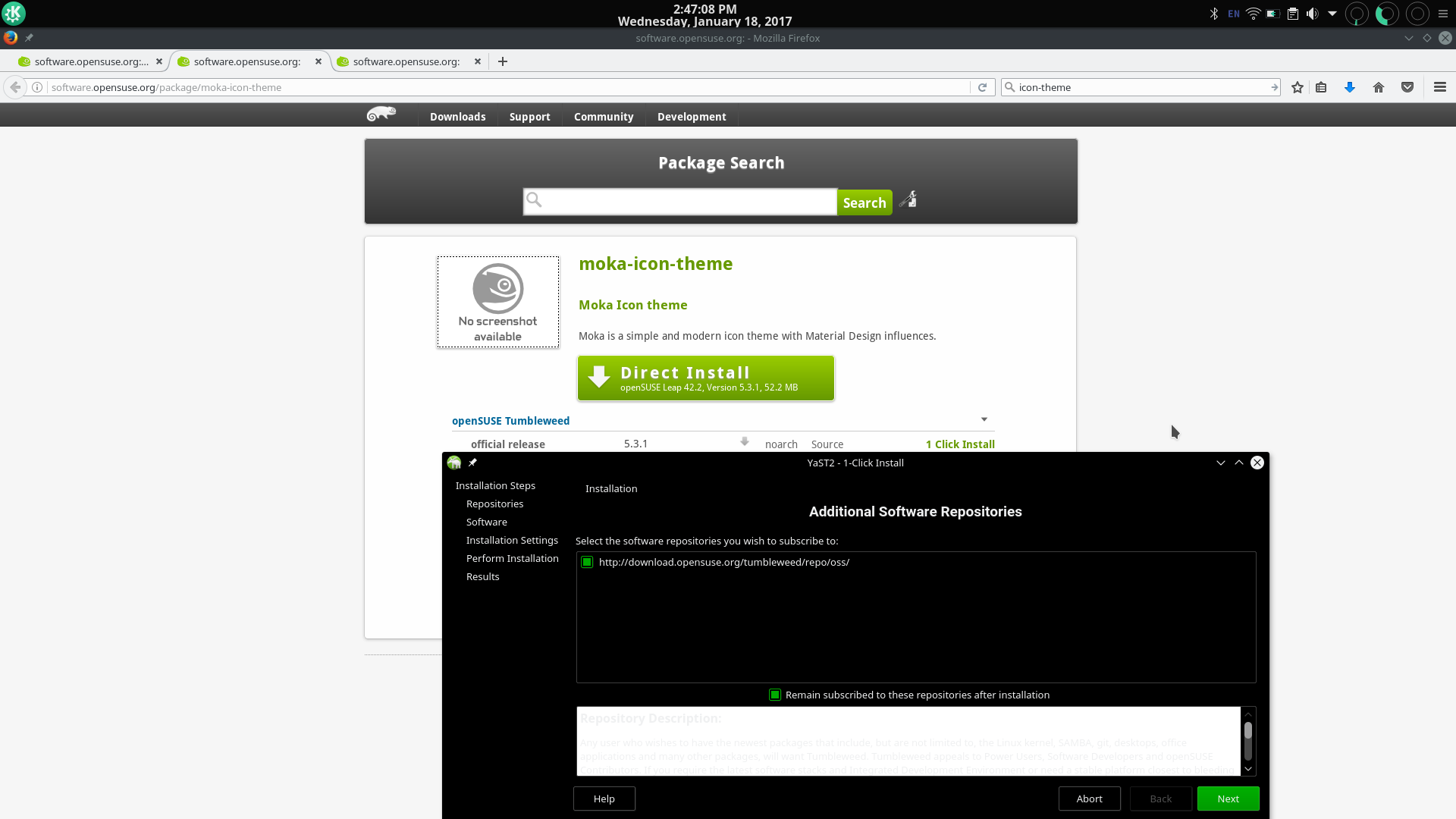Bookmark this page with the star icon
Image resolution: width=1456 pixels, height=819 pixels.
tap(1298, 87)
